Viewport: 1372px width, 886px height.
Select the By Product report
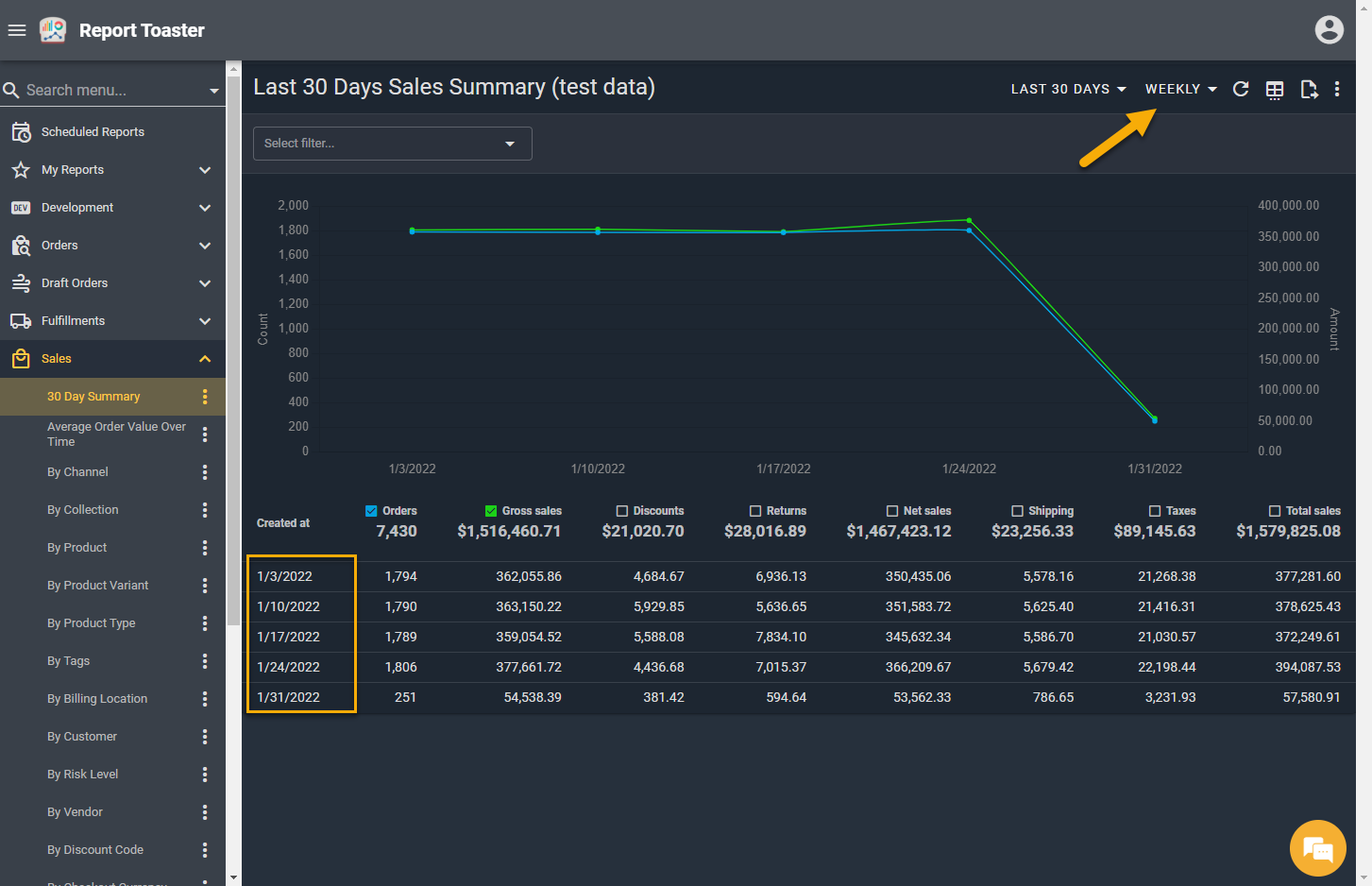tap(76, 548)
